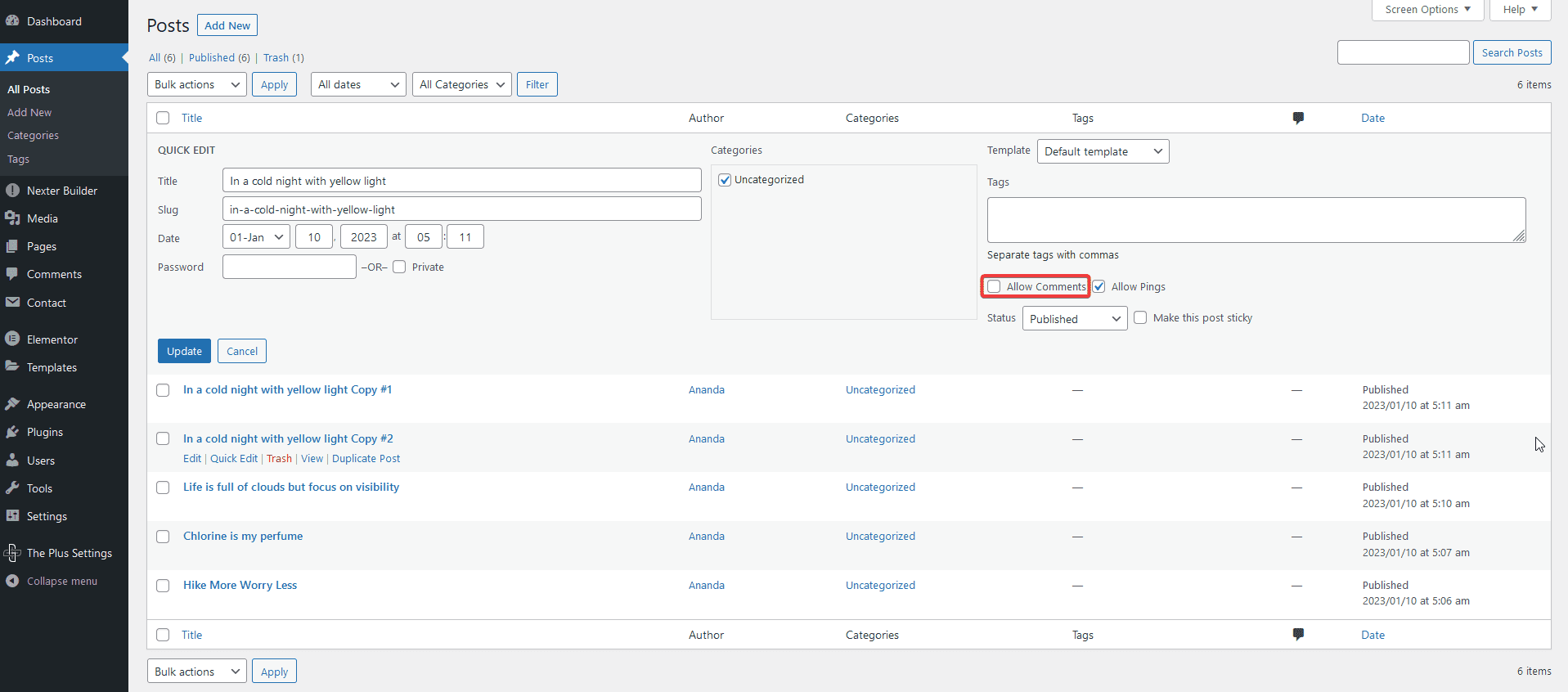Click the Plugins plug icon
Viewport: 1568px width, 692px height.
(12, 432)
